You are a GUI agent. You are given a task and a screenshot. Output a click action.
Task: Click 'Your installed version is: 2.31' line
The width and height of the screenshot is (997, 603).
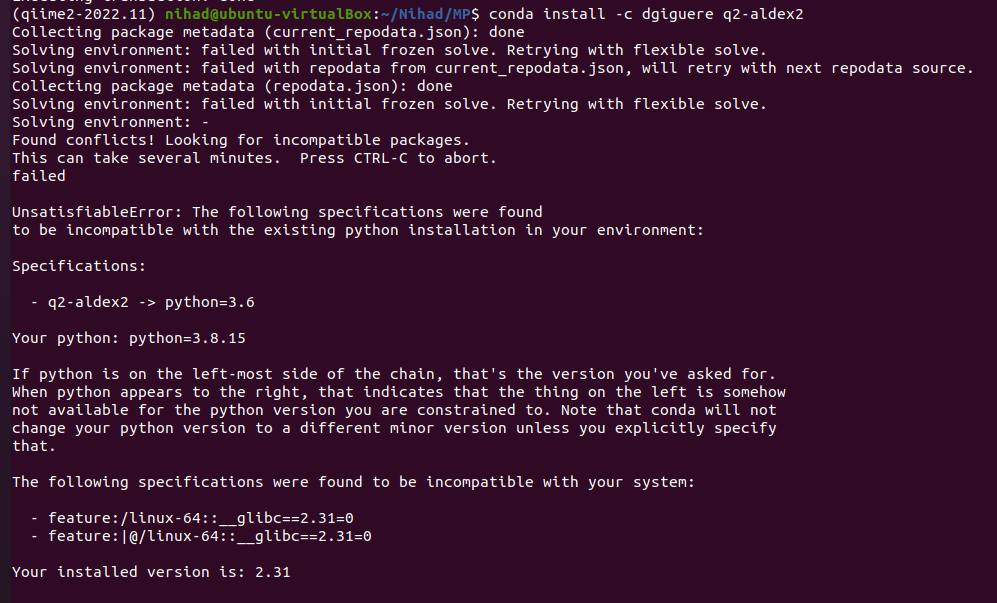151,572
